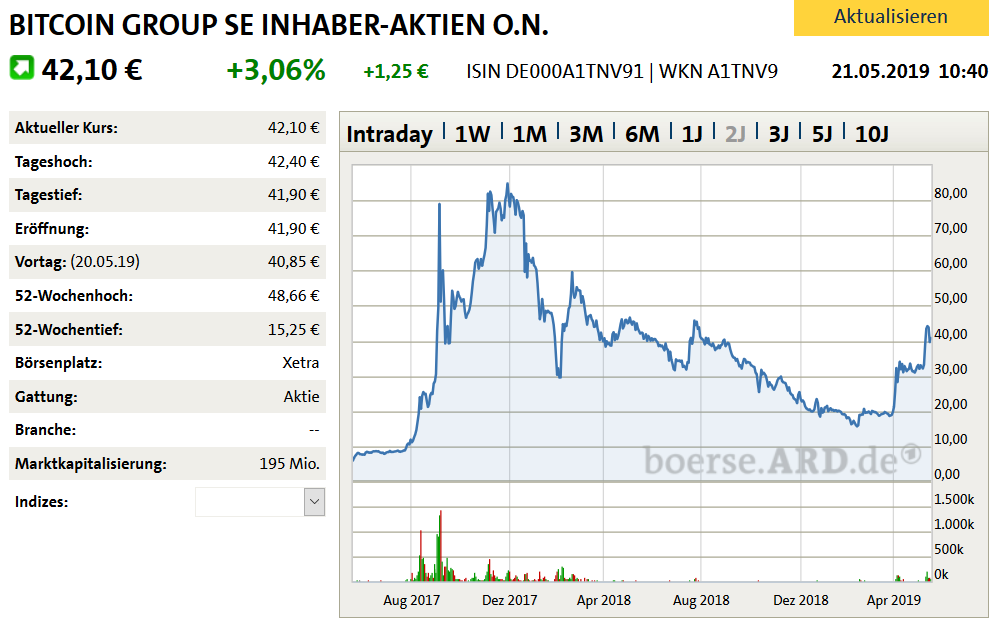Screen dimensions: 1000x632
Task: Click the Tageshoch value 42,40 €
Action: point(293,161)
